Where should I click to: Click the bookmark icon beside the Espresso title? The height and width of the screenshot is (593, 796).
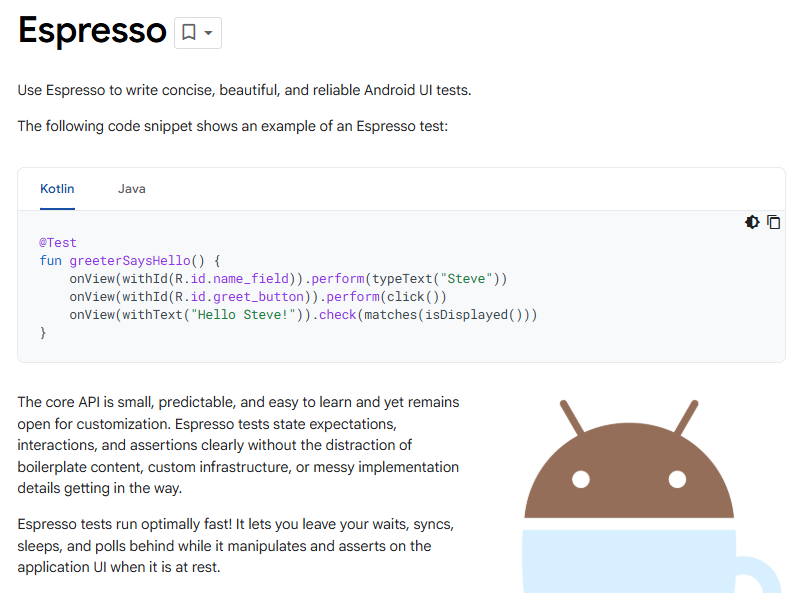click(189, 33)
